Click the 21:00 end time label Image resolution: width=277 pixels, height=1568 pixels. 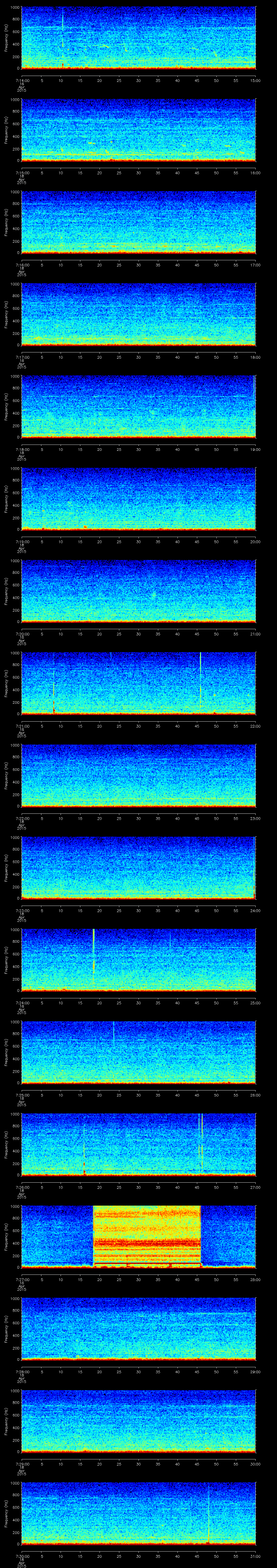click(x=255, y=634)
